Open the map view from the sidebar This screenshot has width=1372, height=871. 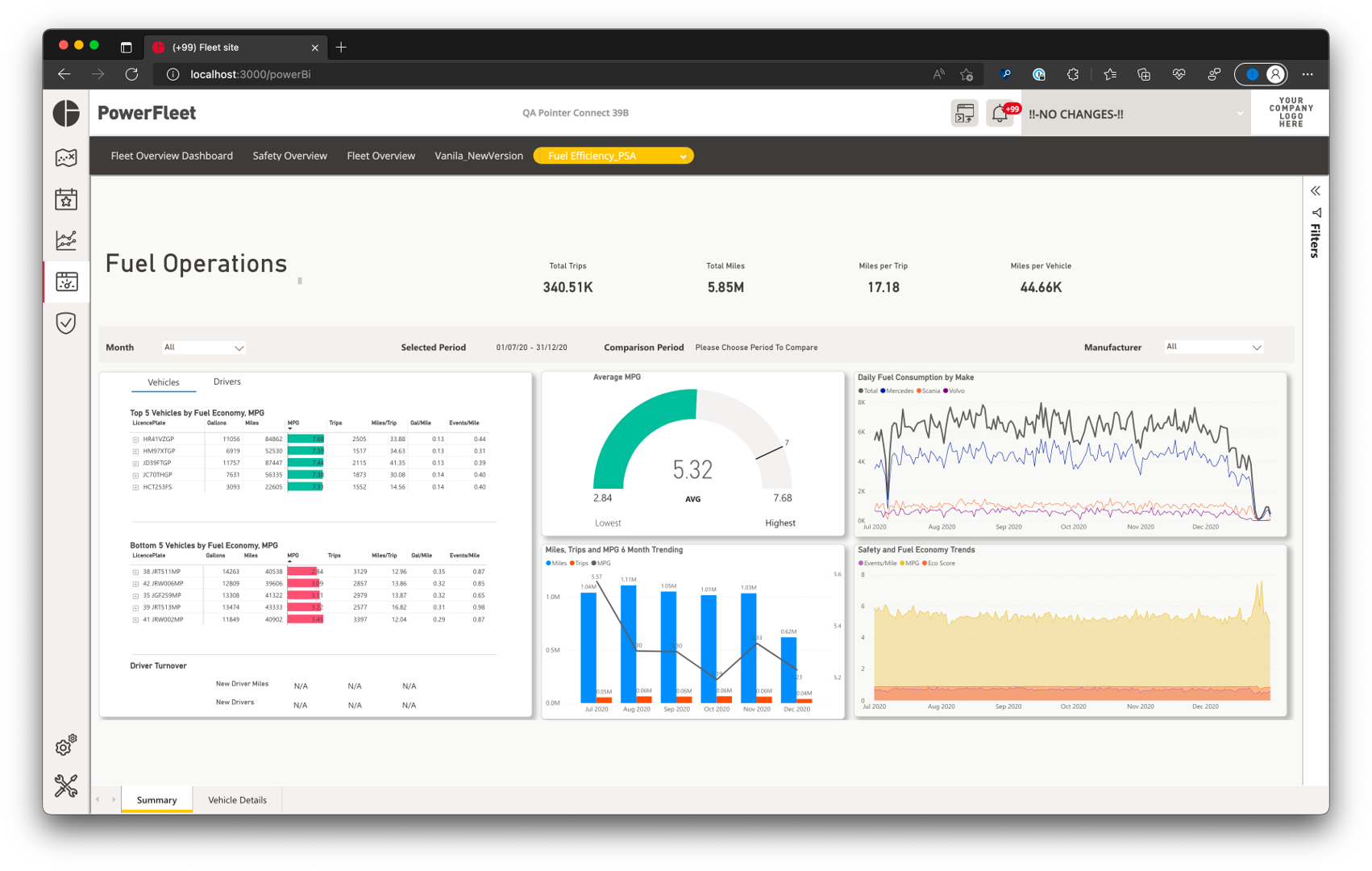pyautogui.click(x=65, y=158)
